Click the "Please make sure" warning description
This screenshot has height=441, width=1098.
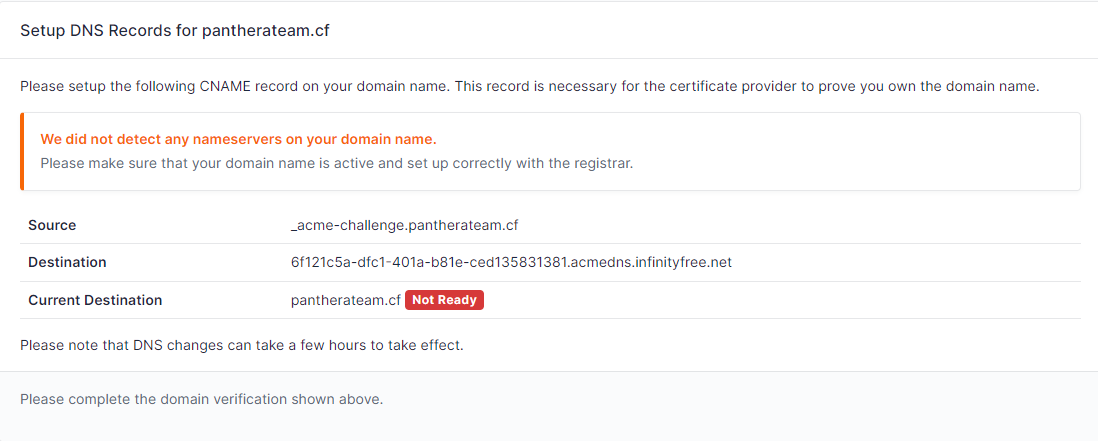pos(336,162)
